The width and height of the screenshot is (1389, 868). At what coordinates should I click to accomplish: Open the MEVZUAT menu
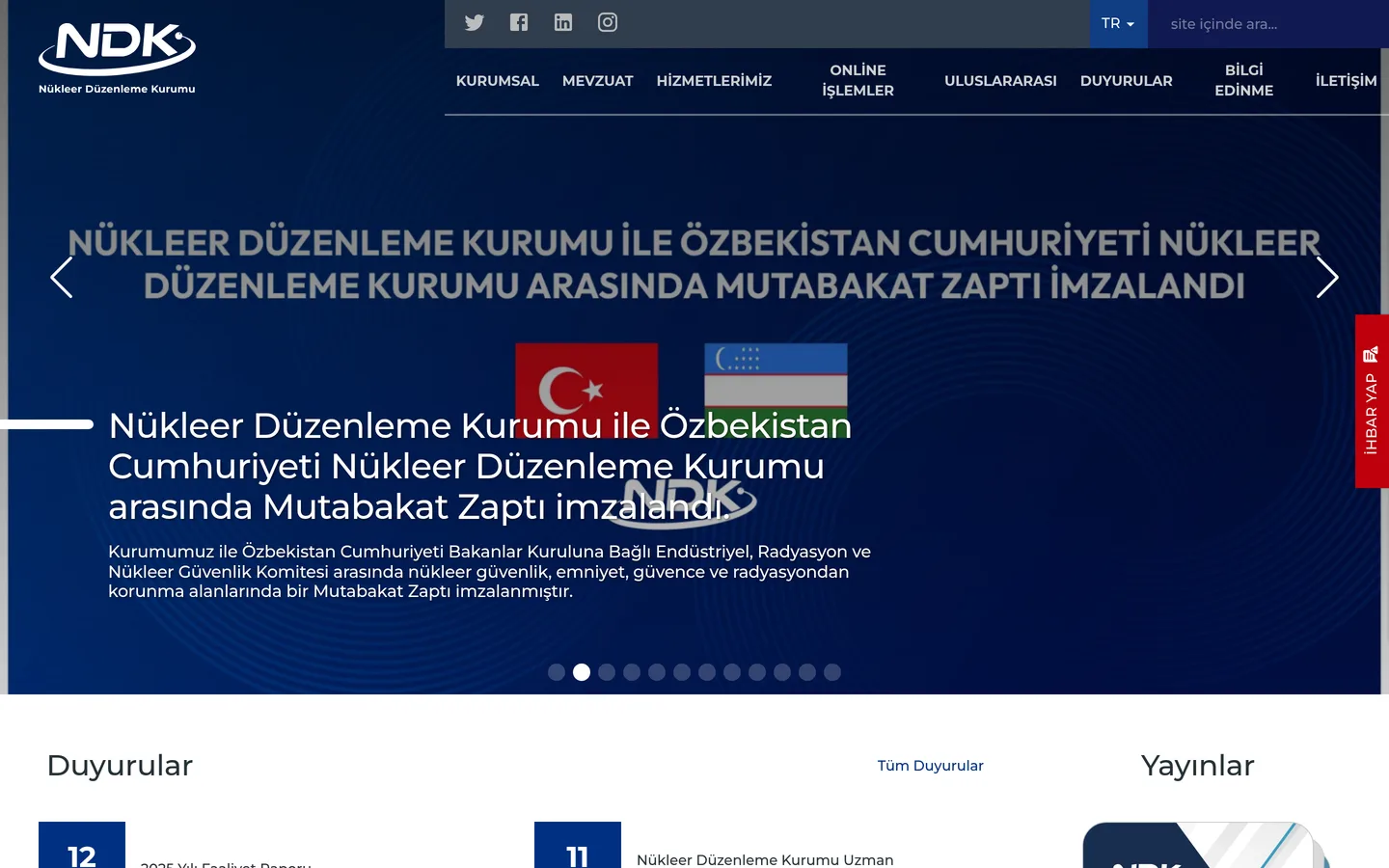tap(598, 81)
